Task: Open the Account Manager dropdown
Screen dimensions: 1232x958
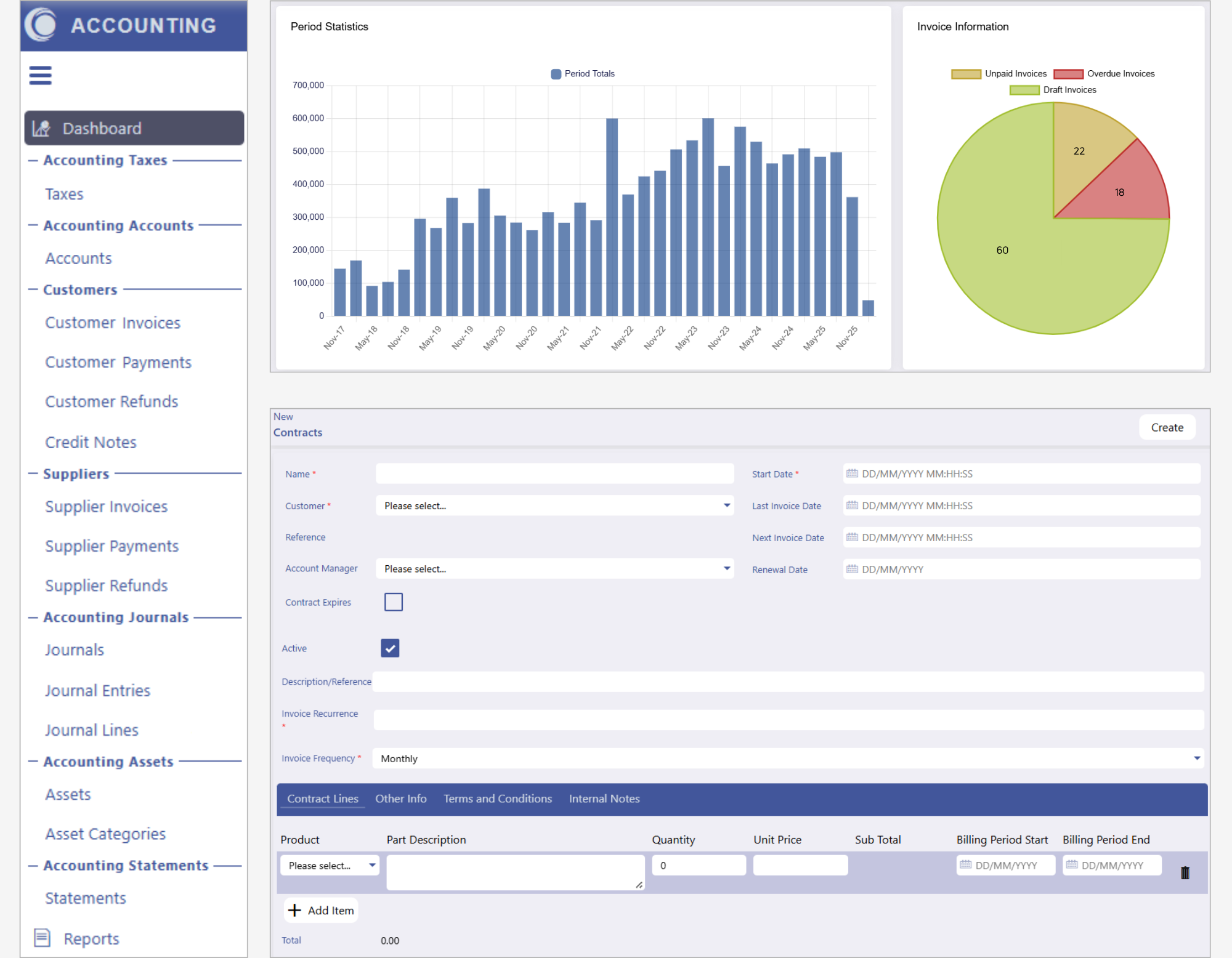Action: [x=554, y=569]
